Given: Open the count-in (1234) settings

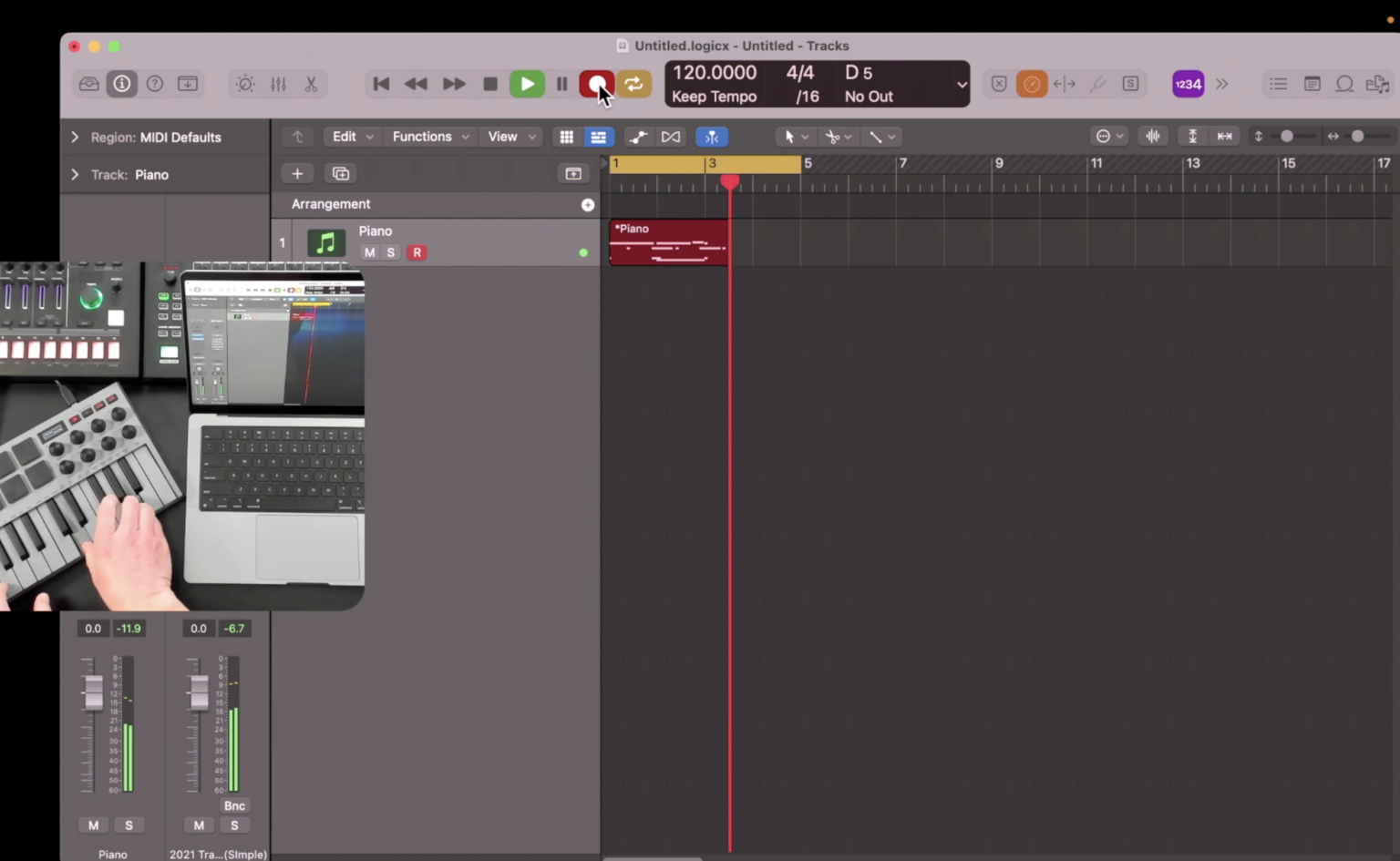Looking at the screenshot, I should point(1188,84).
